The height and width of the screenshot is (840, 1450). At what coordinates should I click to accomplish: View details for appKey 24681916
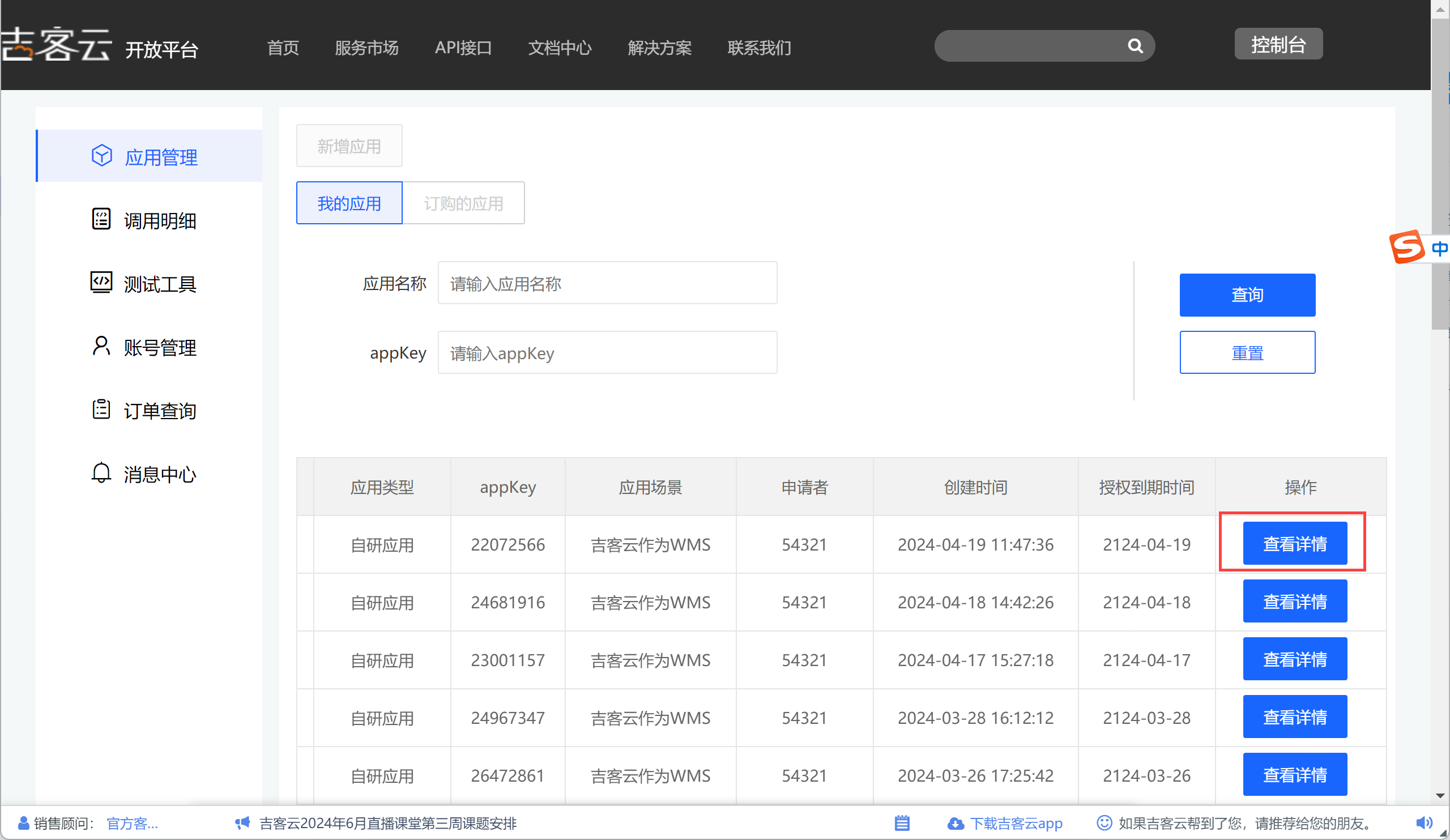click(x=1295, y=602)
